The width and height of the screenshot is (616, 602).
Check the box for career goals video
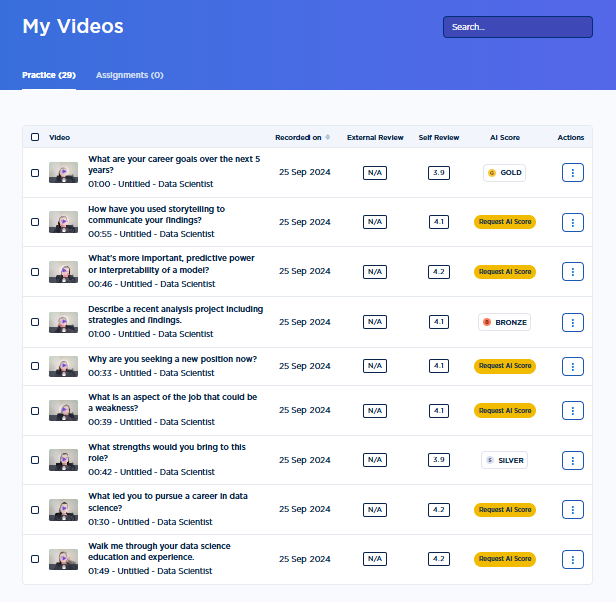35,173
